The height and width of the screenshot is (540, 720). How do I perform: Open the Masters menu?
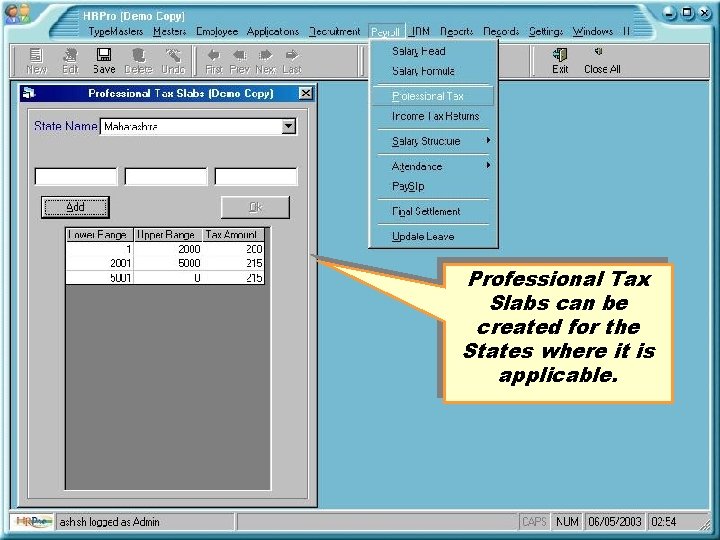coord(169,31)
